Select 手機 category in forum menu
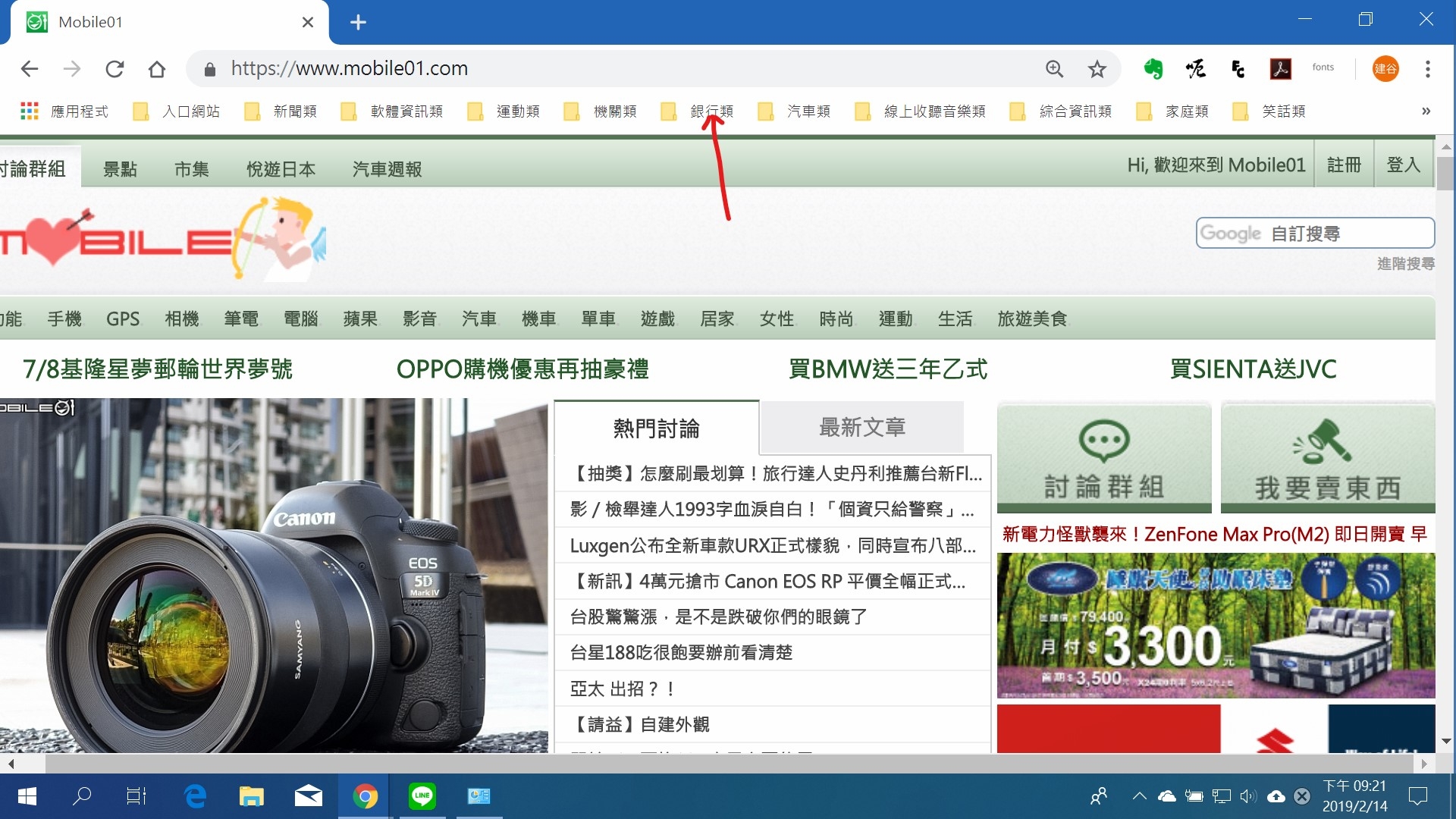Screen dimensions: 1456x819 [64, 319]
